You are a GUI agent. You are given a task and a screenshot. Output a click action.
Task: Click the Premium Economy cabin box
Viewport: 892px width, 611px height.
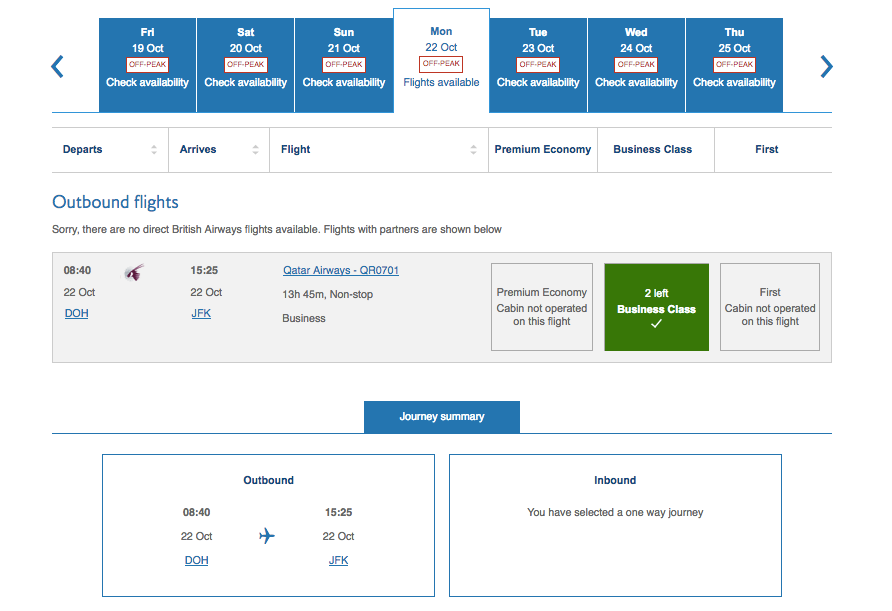tap(542, 307)
